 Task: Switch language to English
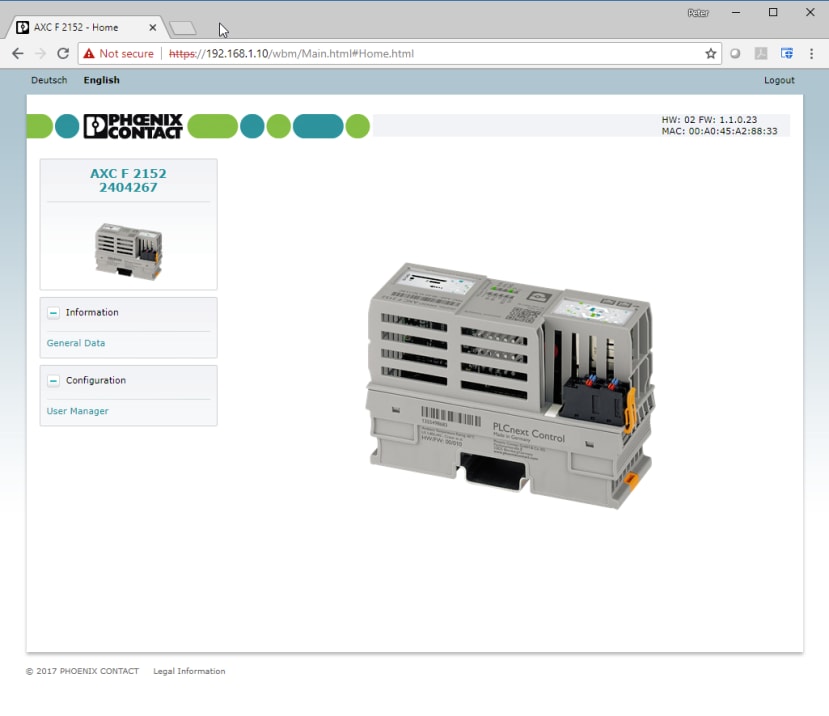(x=102, y=80)
